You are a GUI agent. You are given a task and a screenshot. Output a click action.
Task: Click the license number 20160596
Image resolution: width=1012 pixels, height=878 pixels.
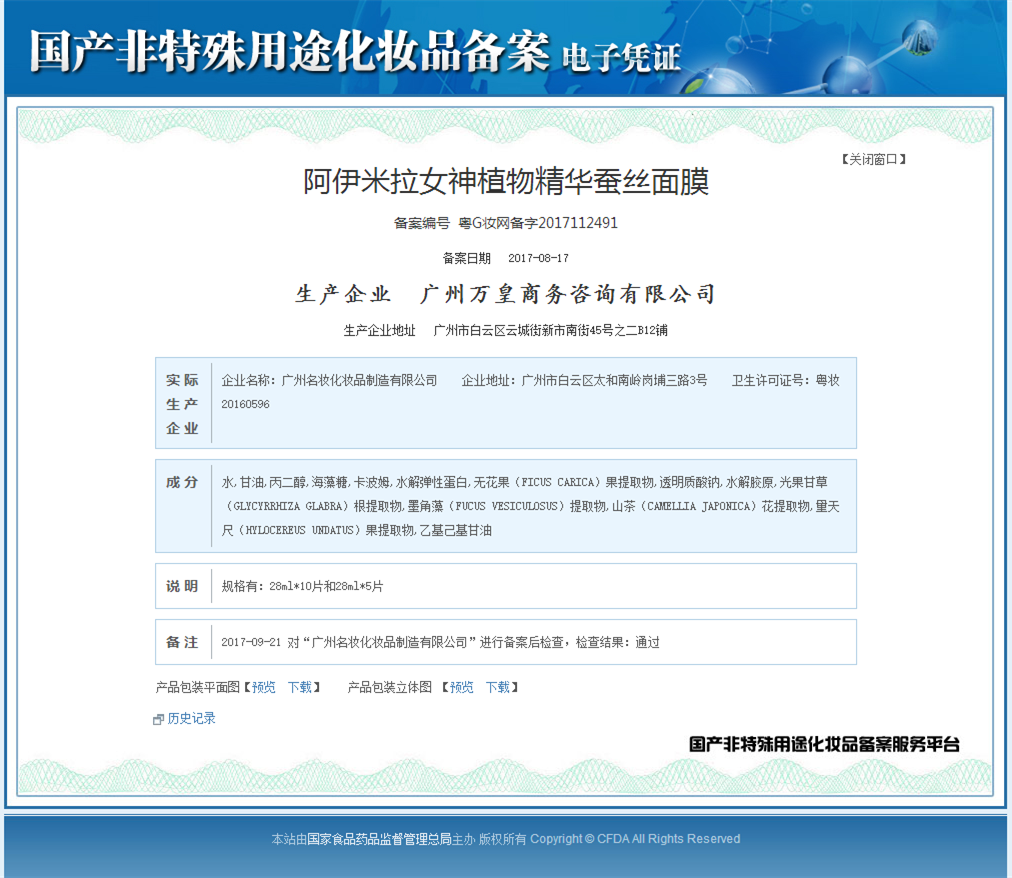coord(245,404)
